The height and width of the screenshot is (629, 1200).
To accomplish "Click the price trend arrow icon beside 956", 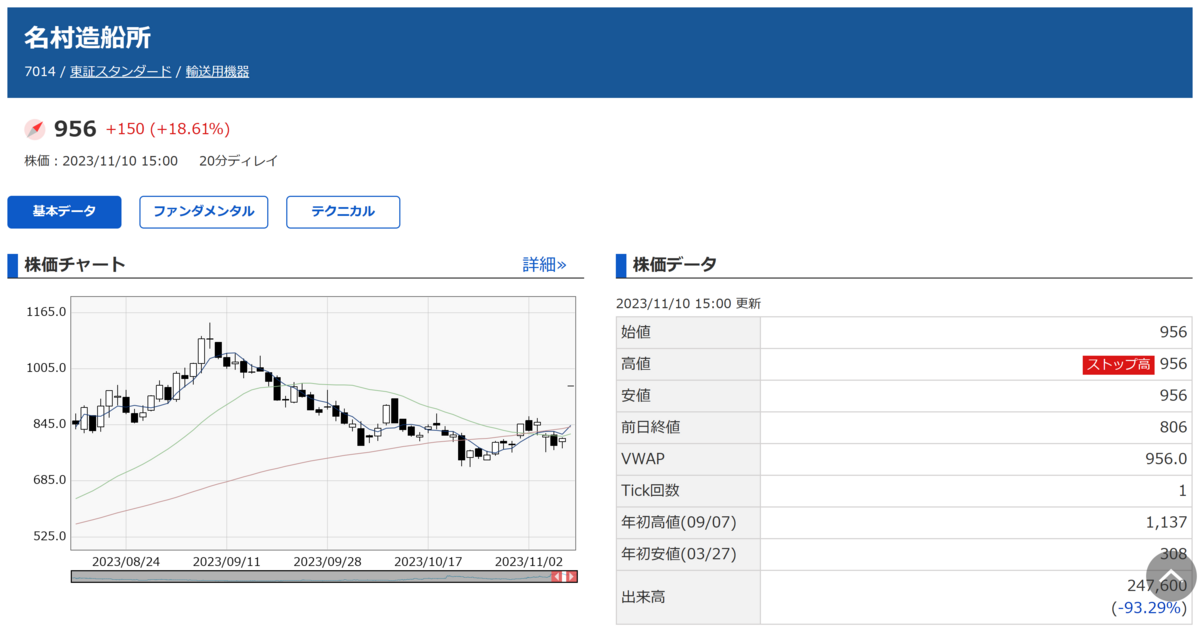I will [x=35, y=129].
